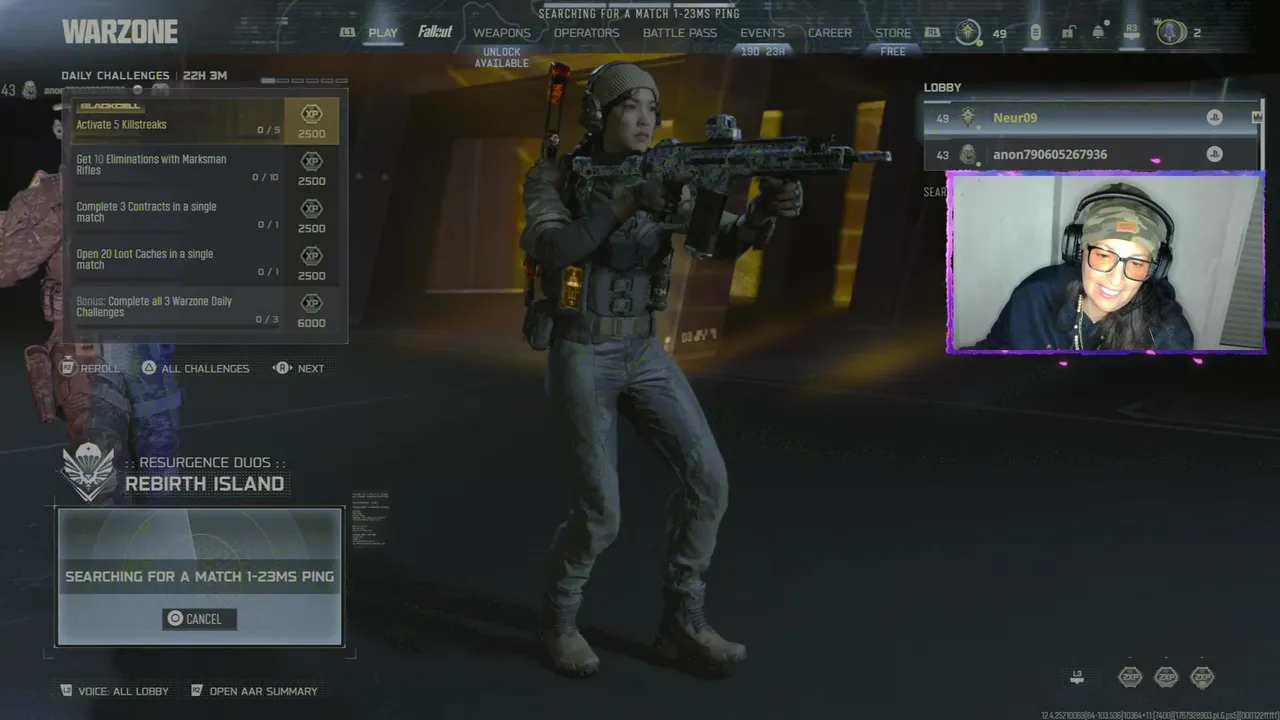Click the challenge page indicator dots

tap(304, 80)
